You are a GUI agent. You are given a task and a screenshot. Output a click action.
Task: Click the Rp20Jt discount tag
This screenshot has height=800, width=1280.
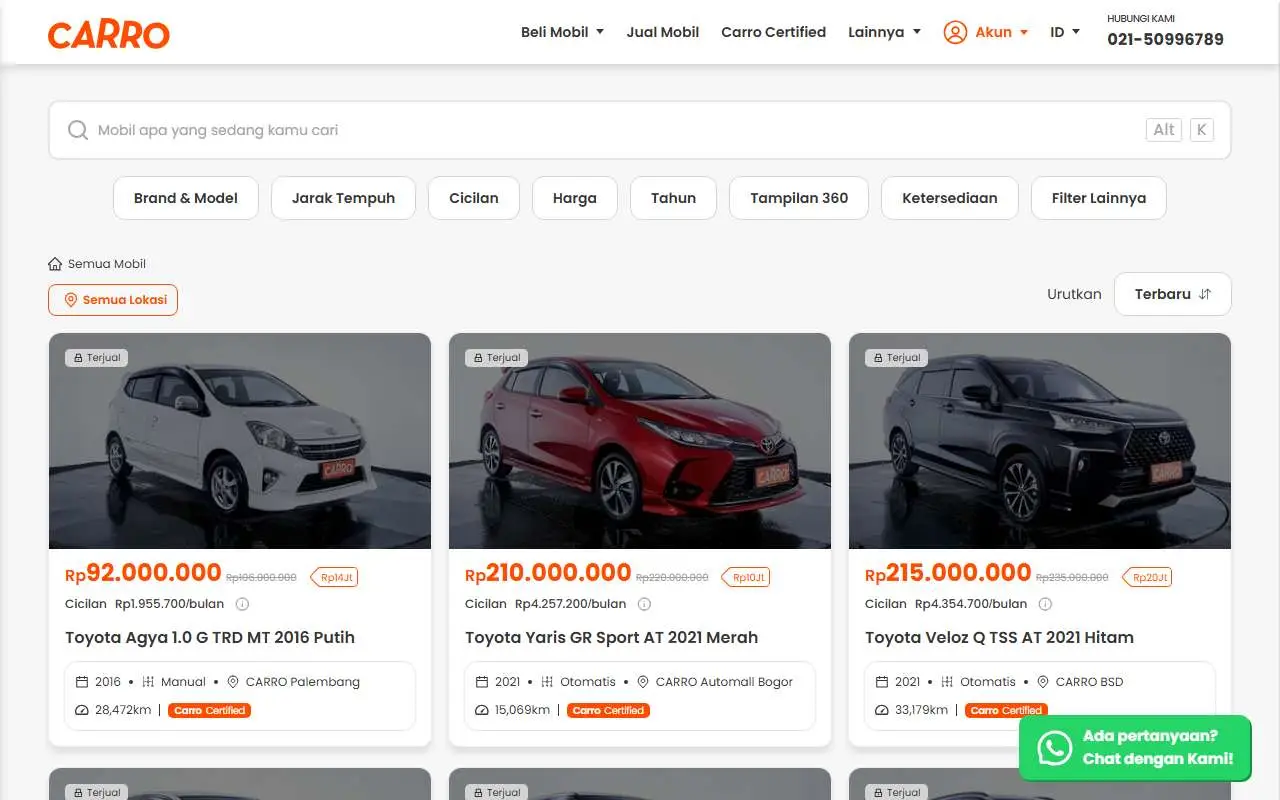(1147, 577)
